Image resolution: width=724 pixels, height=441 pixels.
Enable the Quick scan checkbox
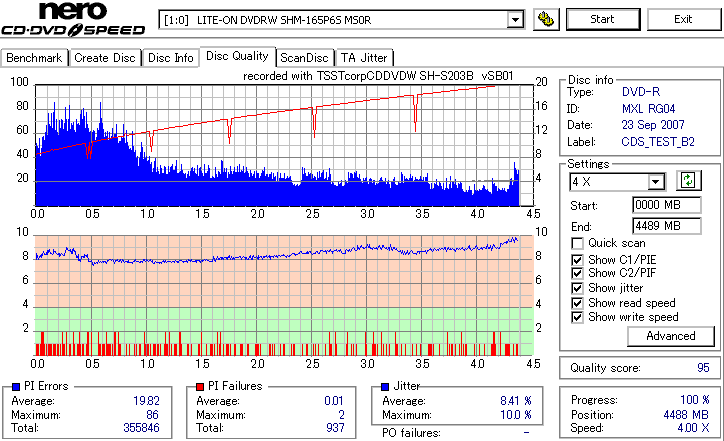(577, 243)
